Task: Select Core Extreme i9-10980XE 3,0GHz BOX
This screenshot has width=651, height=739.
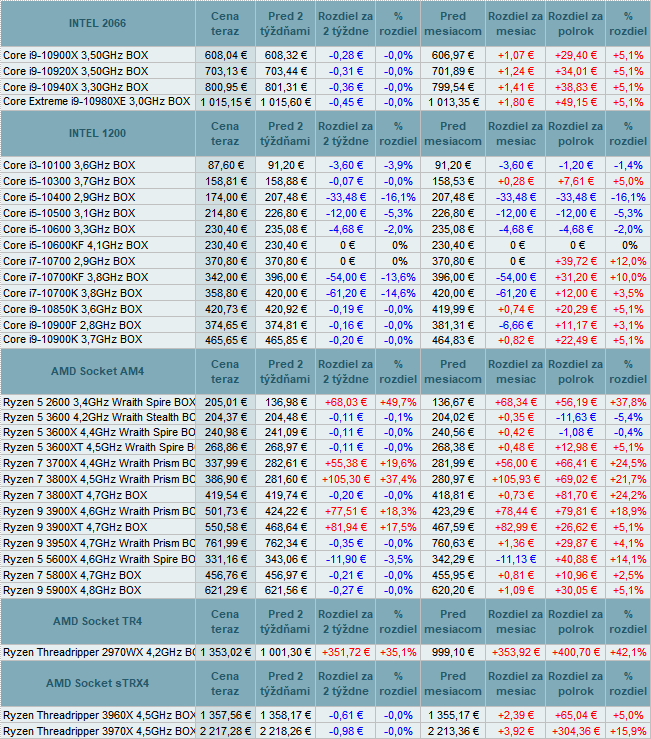Action: pos(97,102)
